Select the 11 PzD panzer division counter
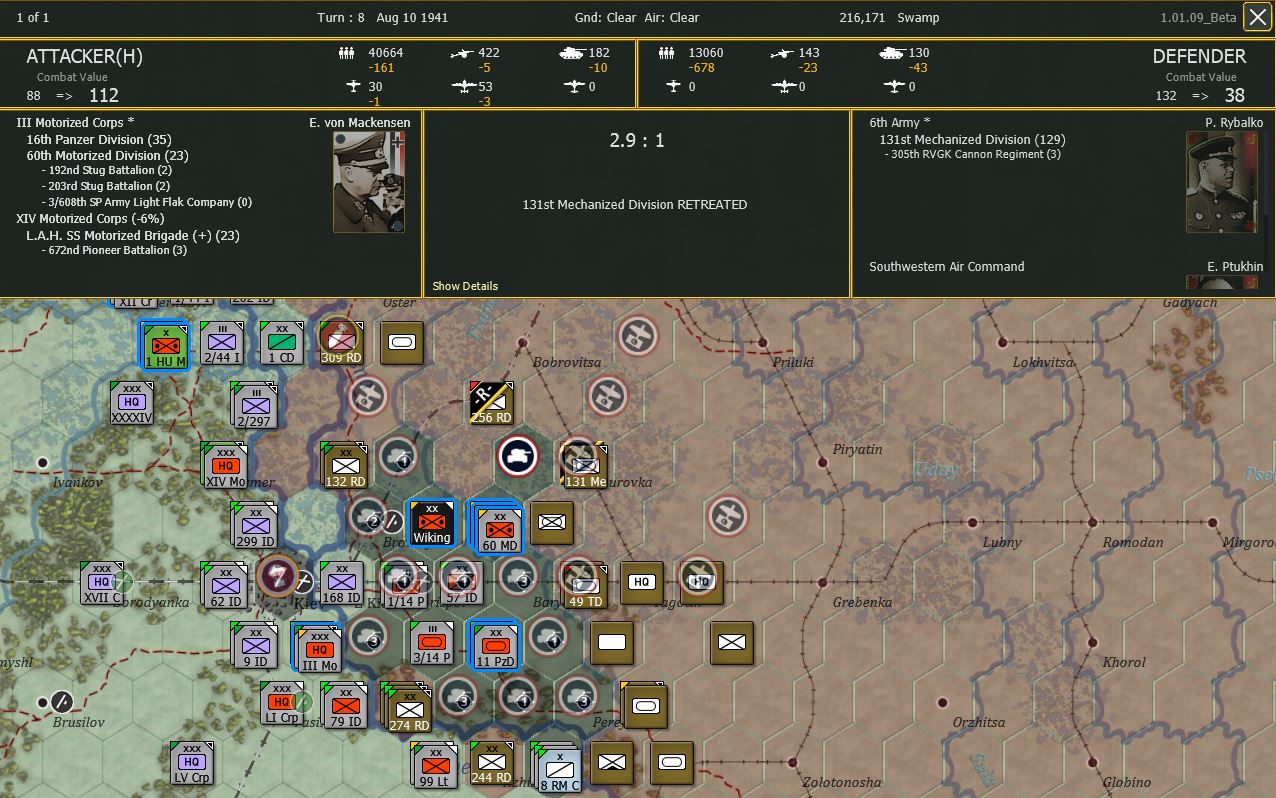 coord(494,644)
